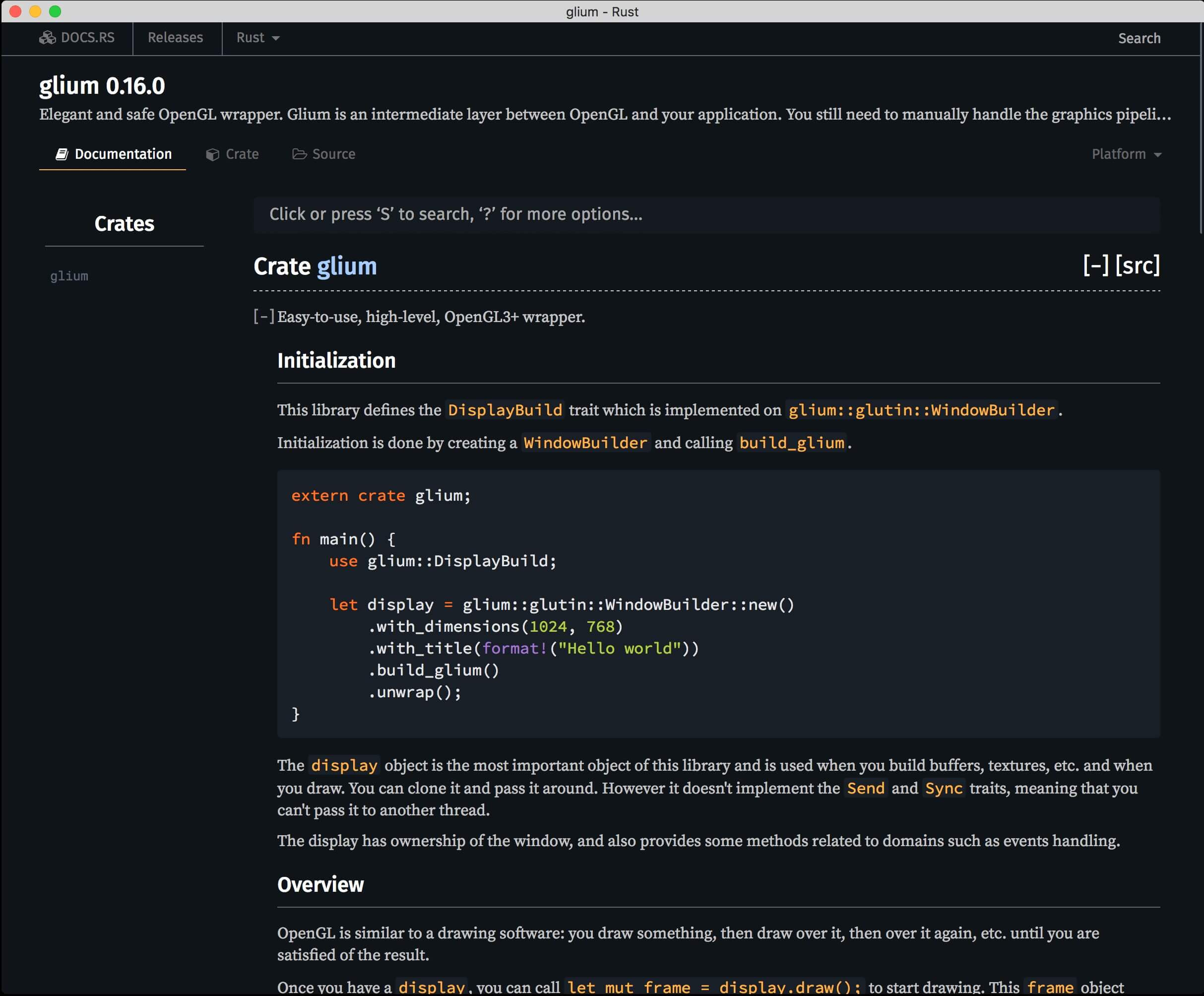Open the Releases menu item
The width and height of the screenshot is (1204, 996).
click(176, 38)
